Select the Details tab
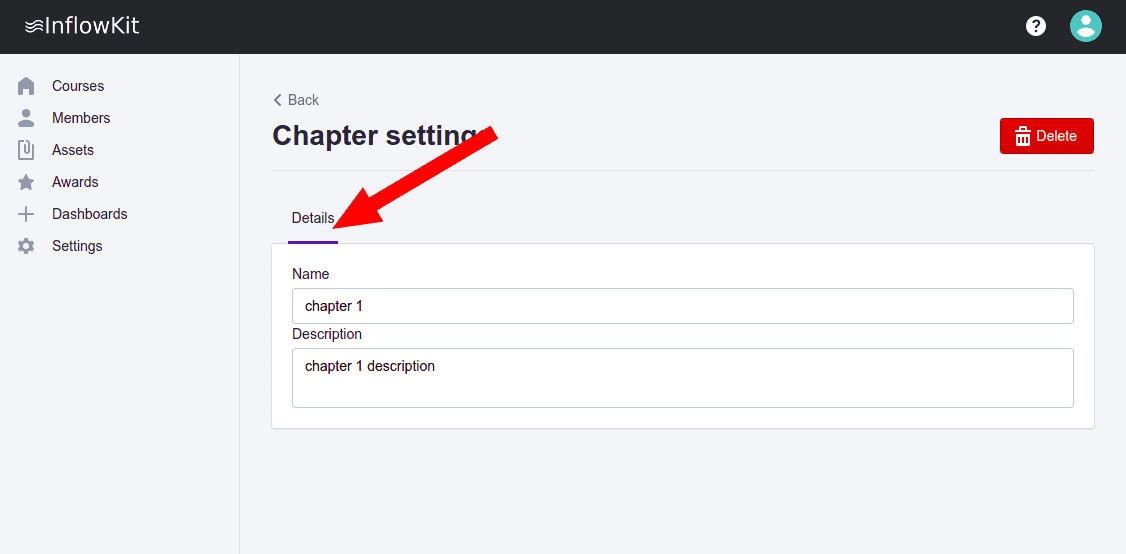 point(312,218)
